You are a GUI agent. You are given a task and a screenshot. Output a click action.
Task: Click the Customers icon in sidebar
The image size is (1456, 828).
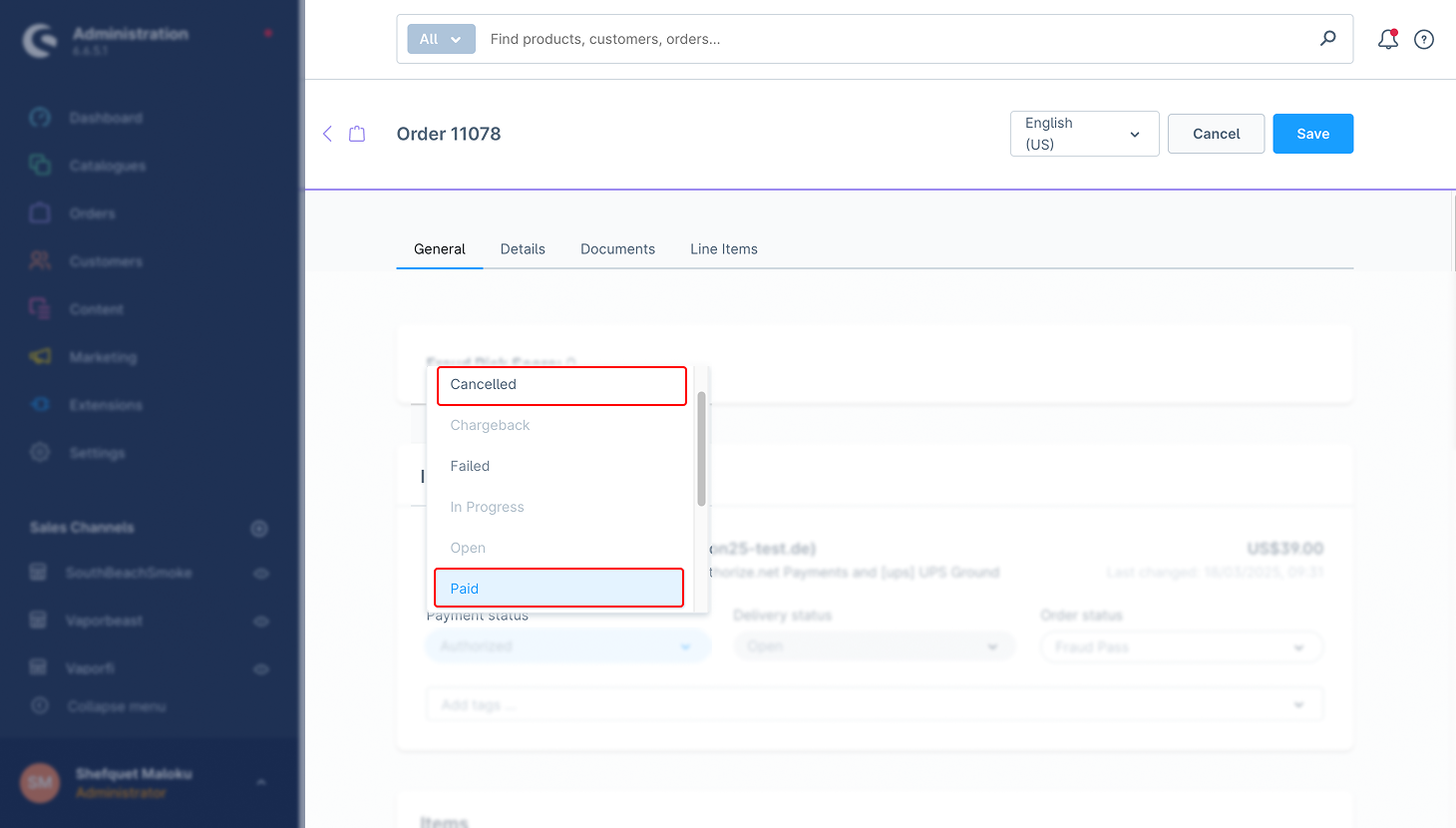tap(40, 261)
